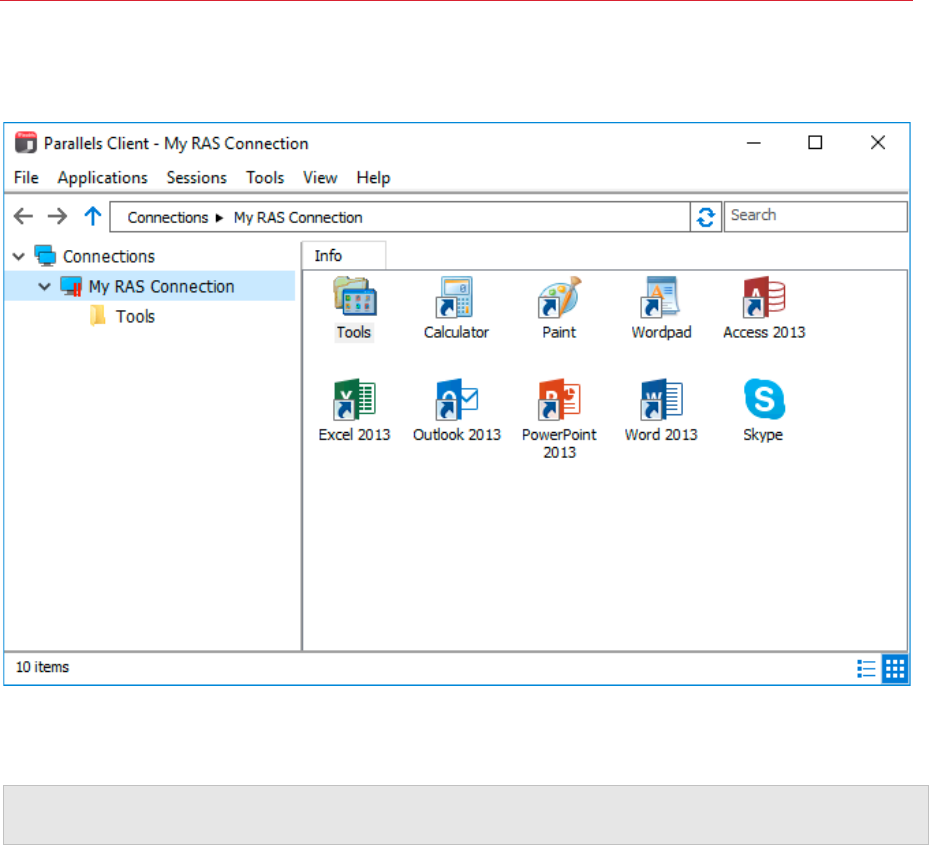Collapse the My RAS Connection node

(44, 287)
